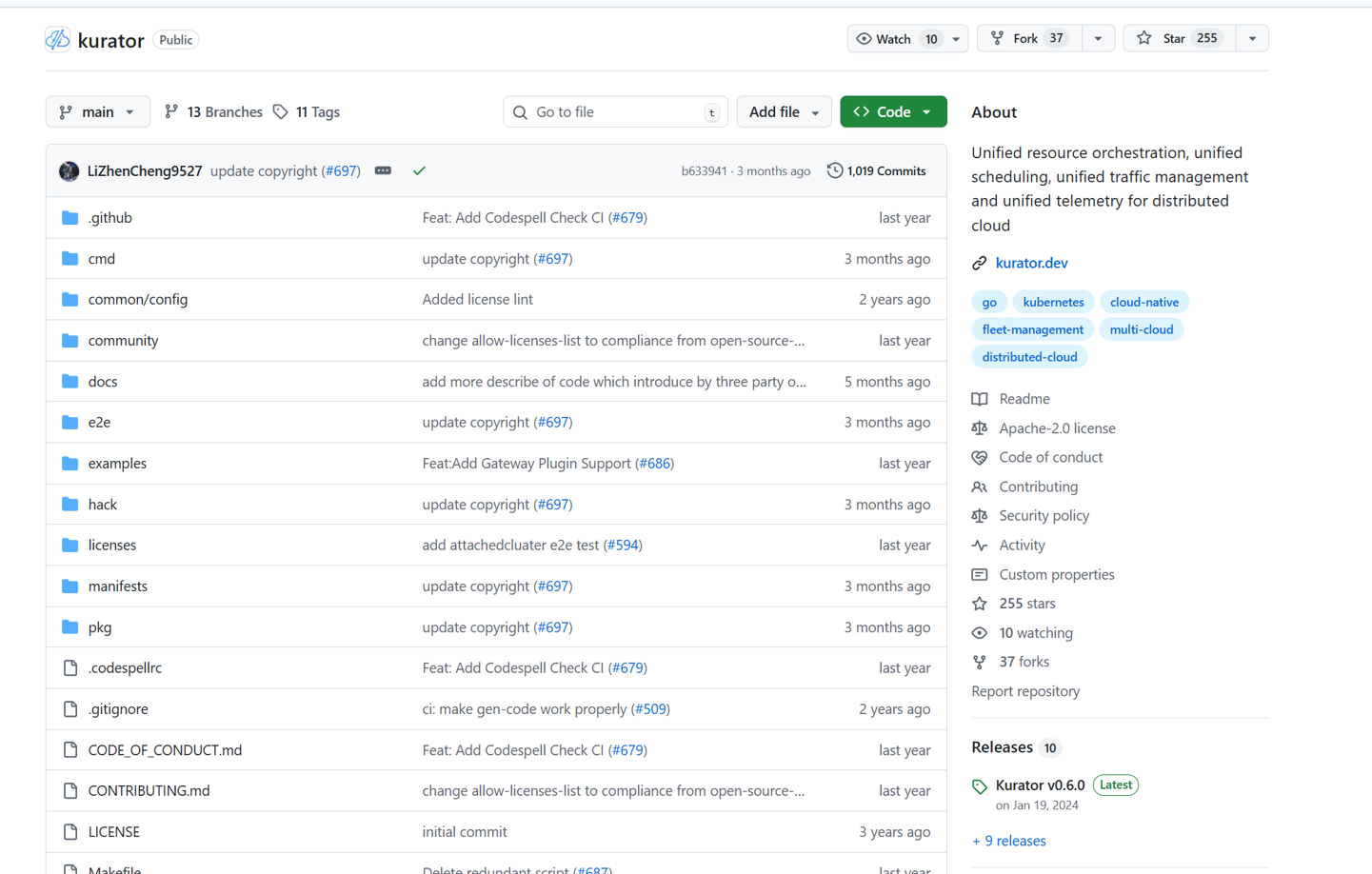Click the tag icon beside Kurator v0.6.0

[x=980, y=786]
